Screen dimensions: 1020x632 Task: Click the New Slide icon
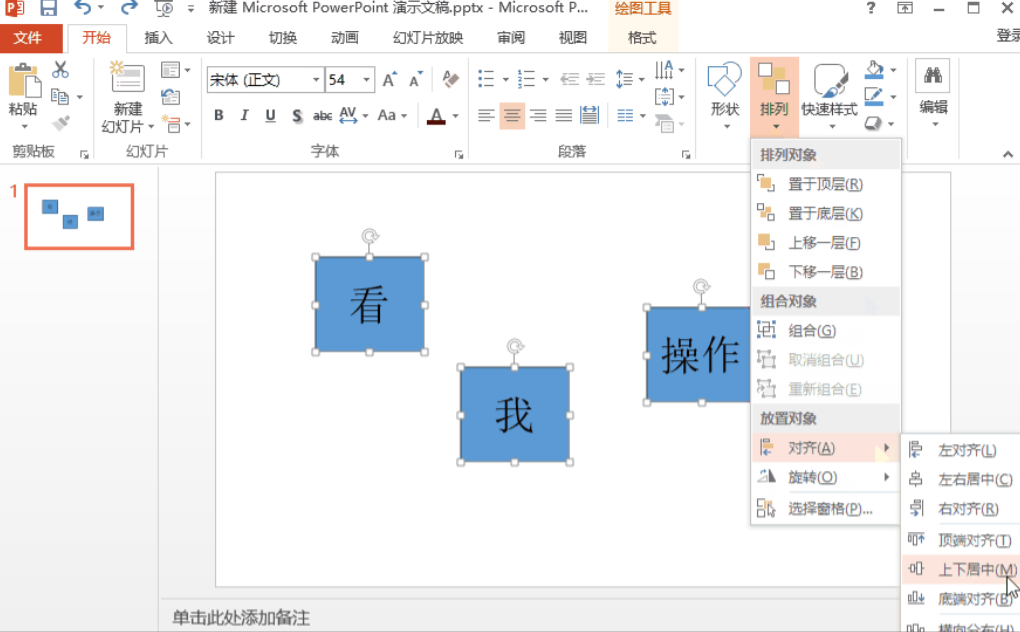click(x=128, y=78)
